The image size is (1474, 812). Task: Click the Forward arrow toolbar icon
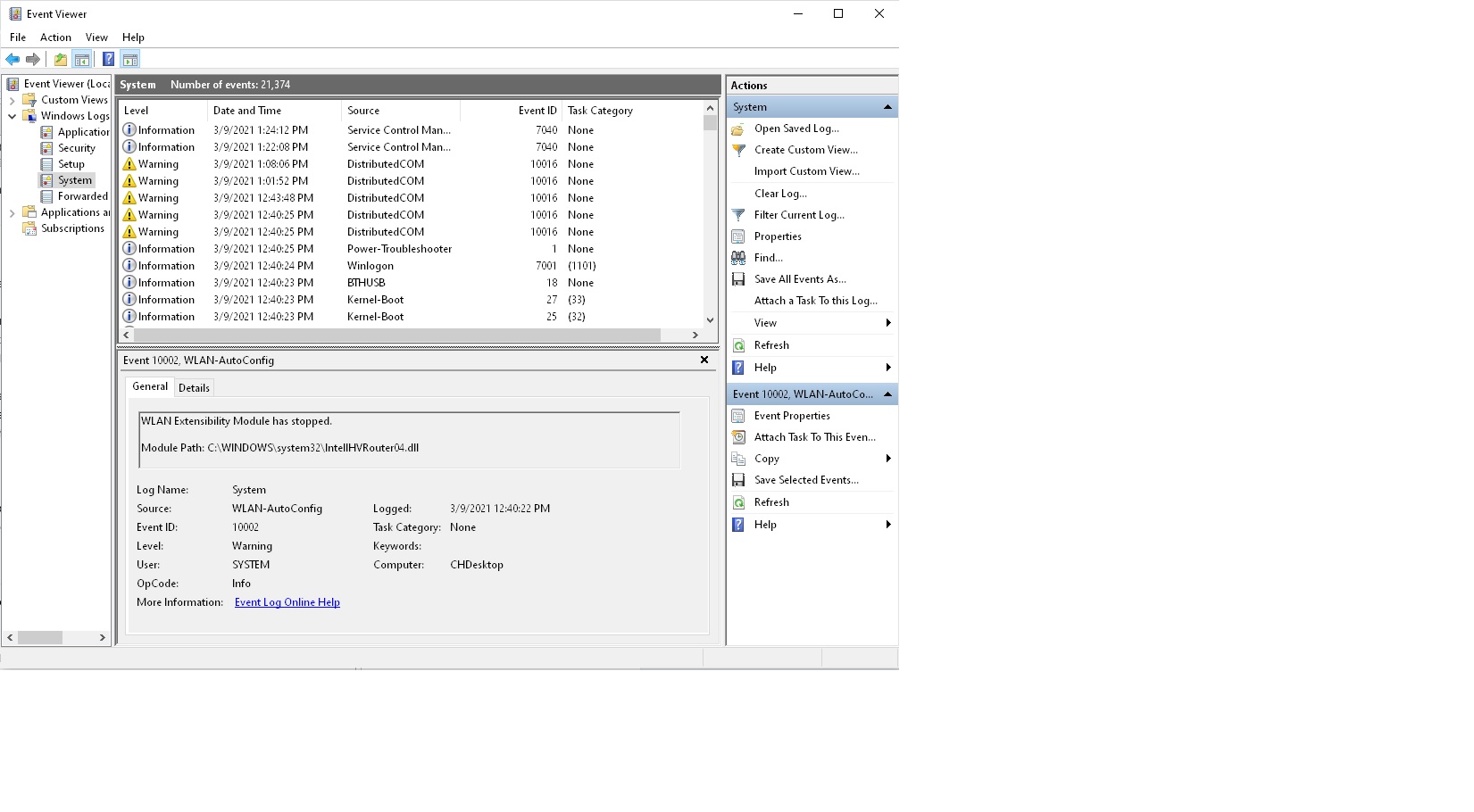pyautogui.click(x=33, y=60)
